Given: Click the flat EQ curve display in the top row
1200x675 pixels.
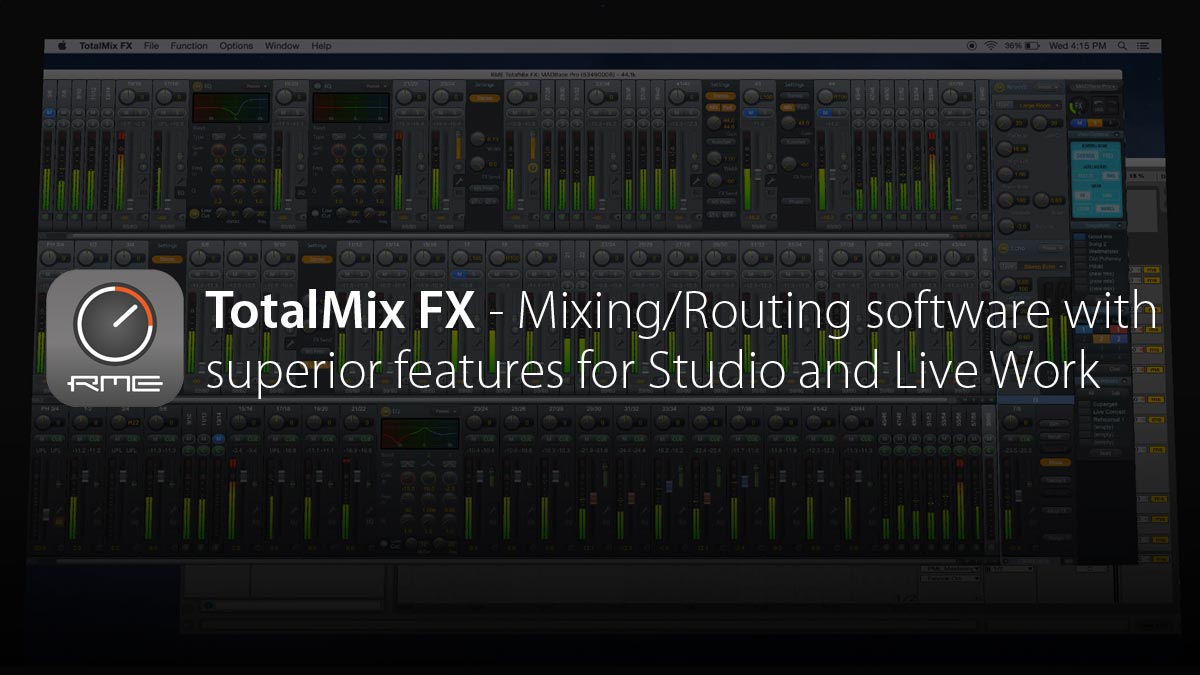Looking at the screenshot, I should 350,108.
